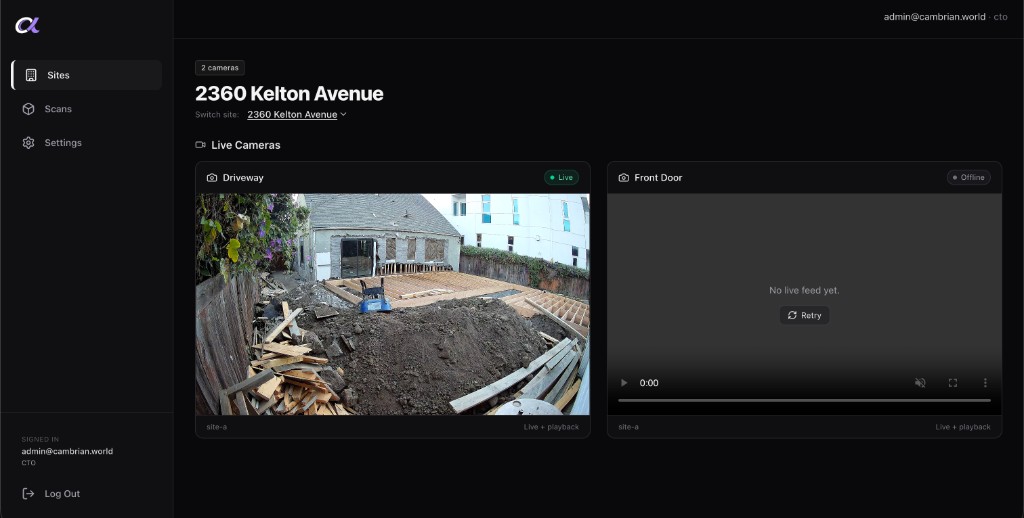This screenshot has height=518, width=1024.
Task: Open the Settings sidebar item
Action: point(86,142)
